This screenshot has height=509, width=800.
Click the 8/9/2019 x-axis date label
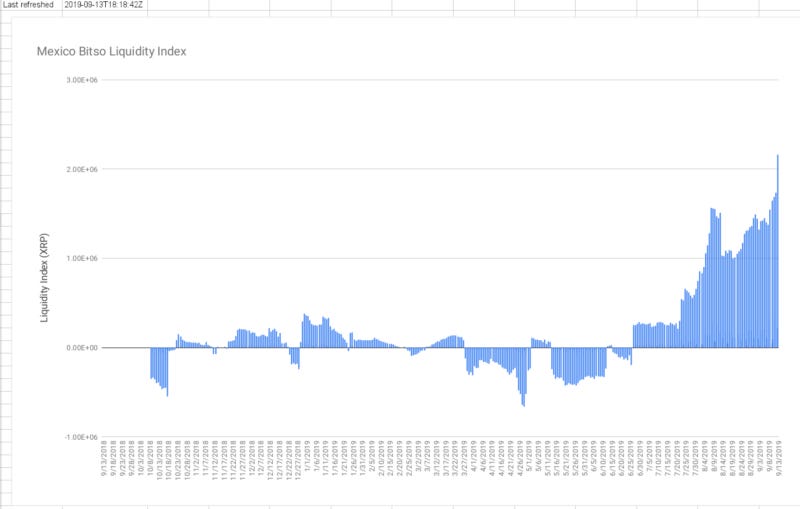(x=714, y=456)
